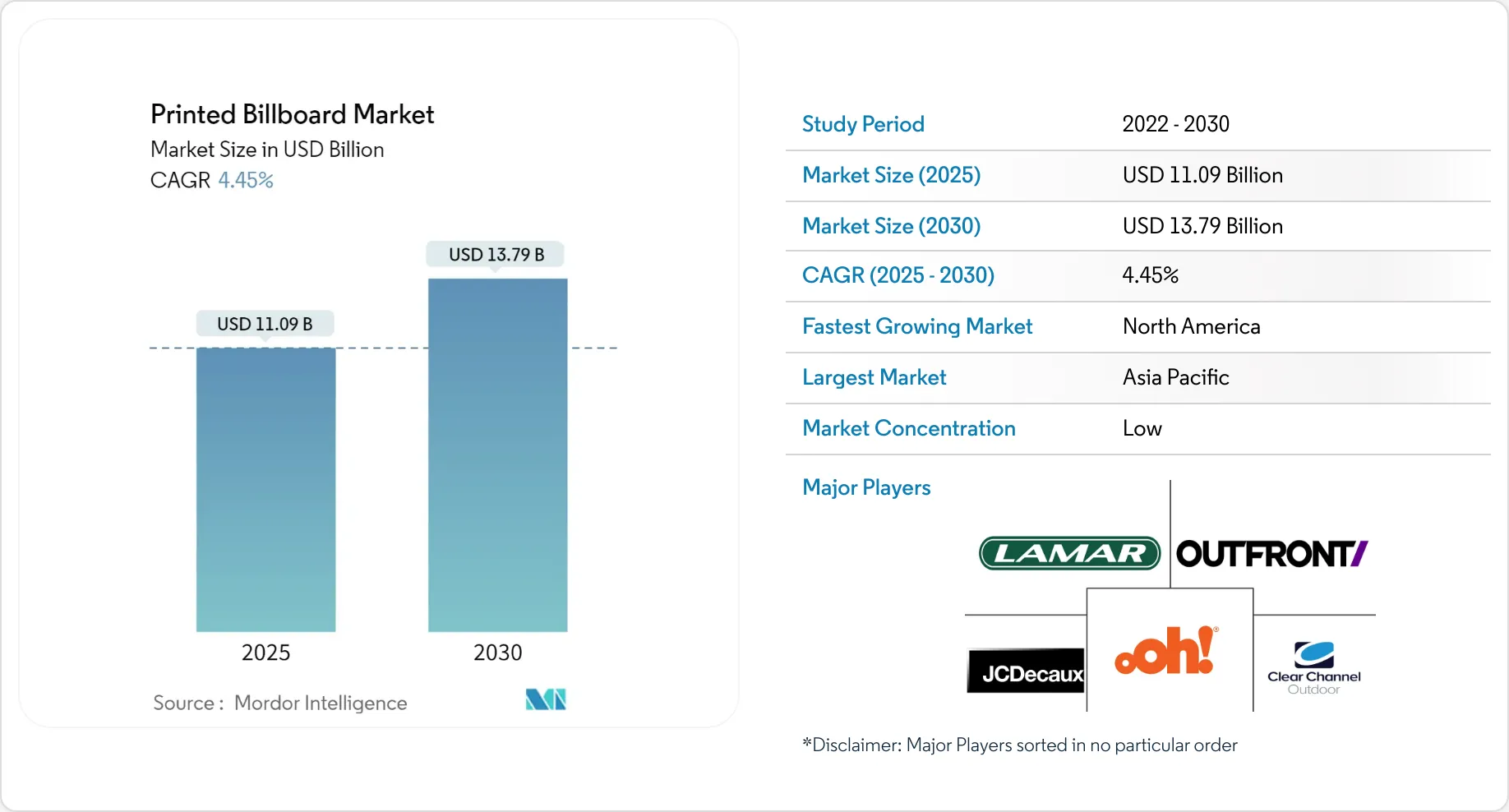Viewport: 1509px width, 812px height.
Task: Select the 2030 market size bar
Action: 497,455
